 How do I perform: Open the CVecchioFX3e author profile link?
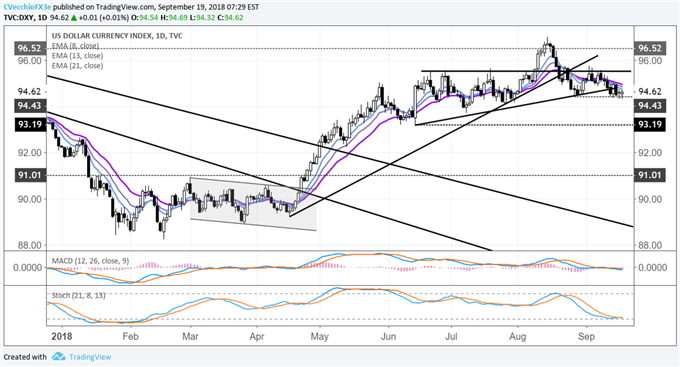(x=27, y=7)
